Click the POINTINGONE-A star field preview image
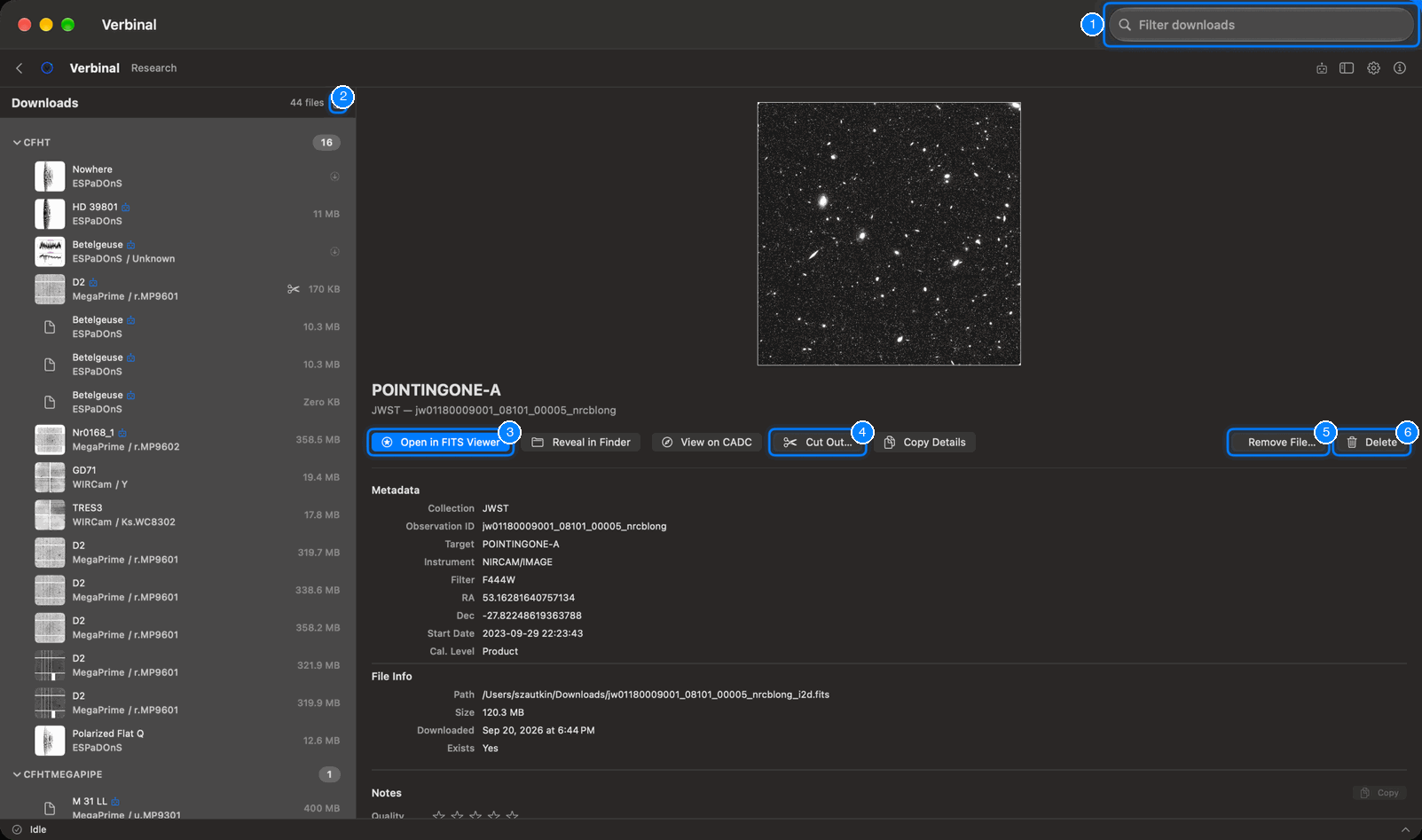 [x=889, y=233]
